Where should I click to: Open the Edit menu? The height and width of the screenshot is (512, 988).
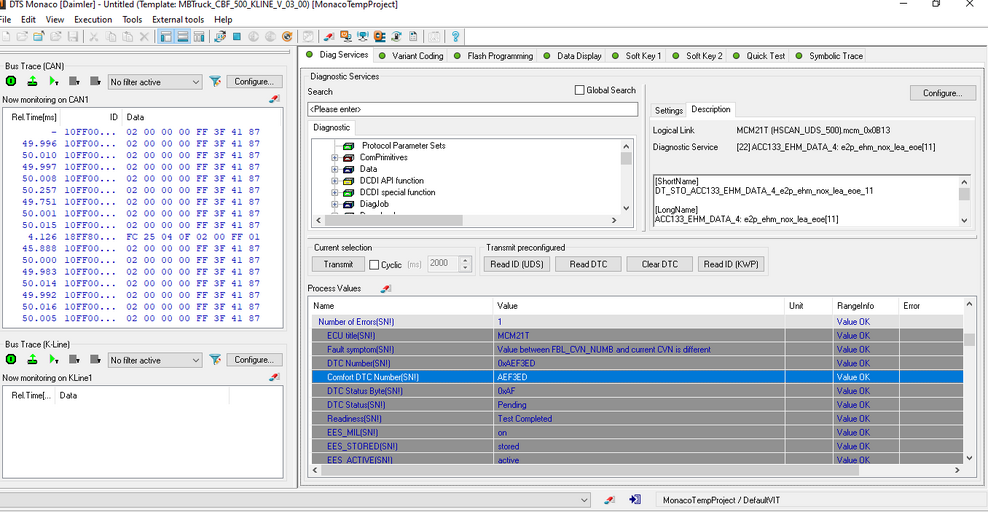28,20
